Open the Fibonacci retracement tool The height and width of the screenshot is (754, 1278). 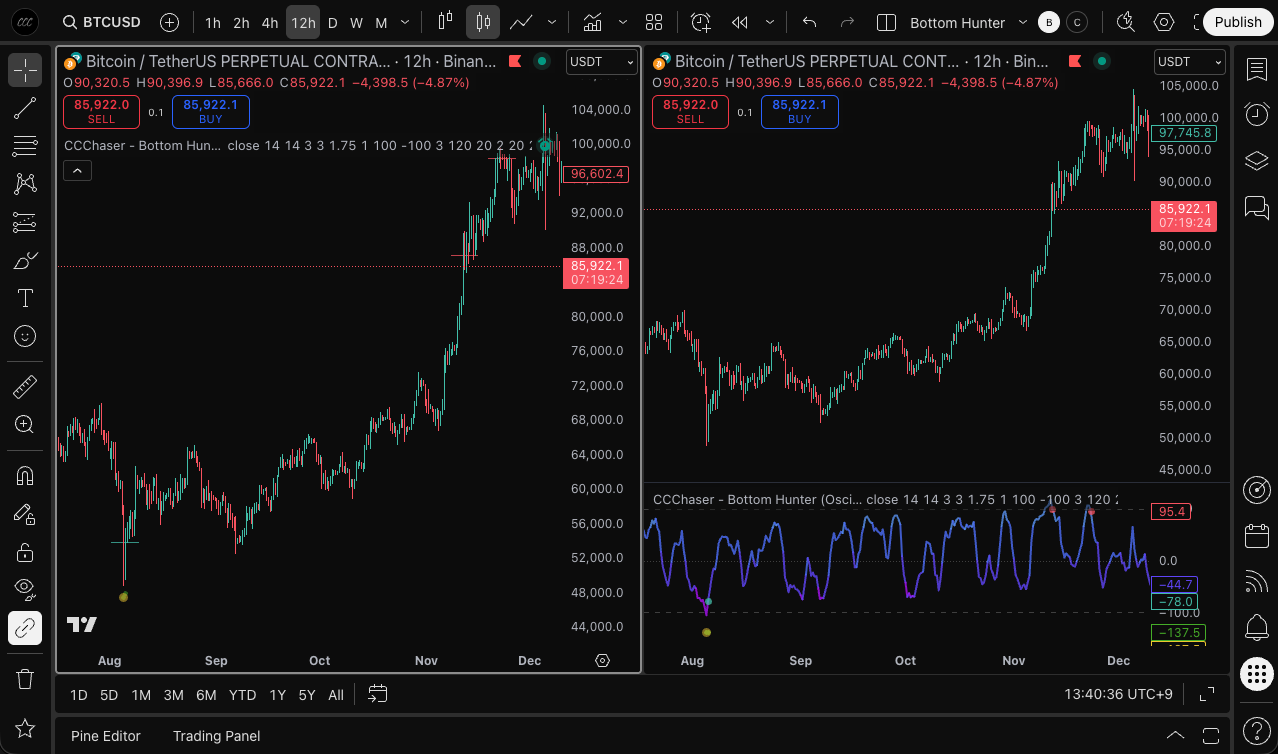pyautogui.click(x=25, y=146)
